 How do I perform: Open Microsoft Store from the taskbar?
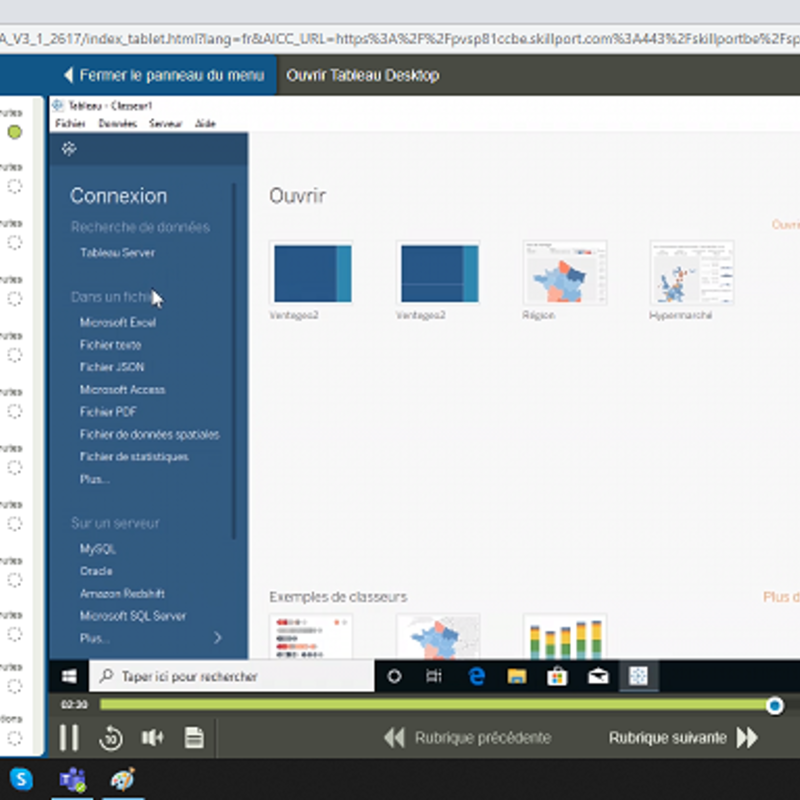pos(557,677)
